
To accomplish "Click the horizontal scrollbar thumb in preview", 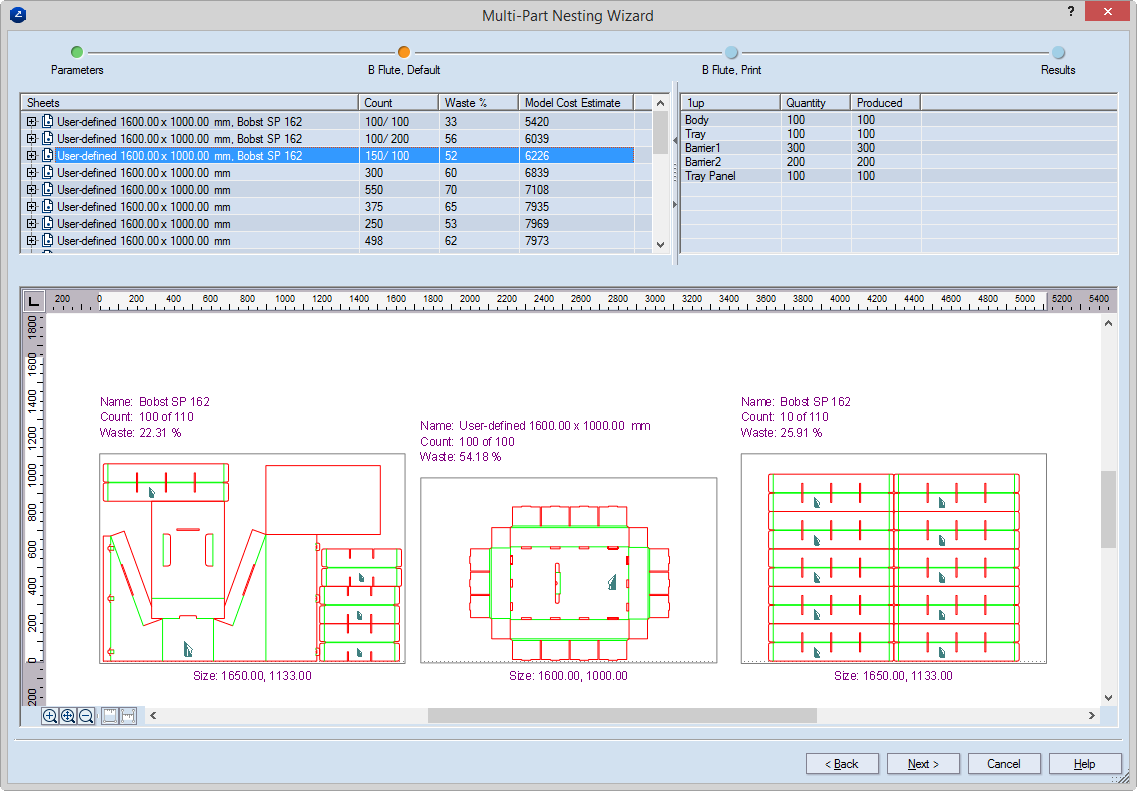I will (x=622, y=716).
